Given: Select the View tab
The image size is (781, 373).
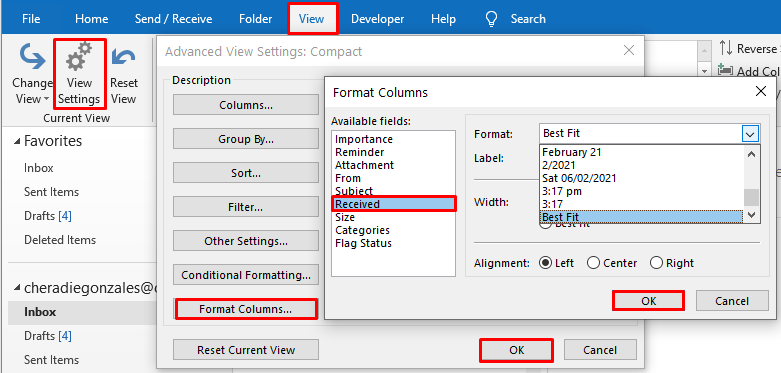Looking at the screenshot, I should 311,19.
